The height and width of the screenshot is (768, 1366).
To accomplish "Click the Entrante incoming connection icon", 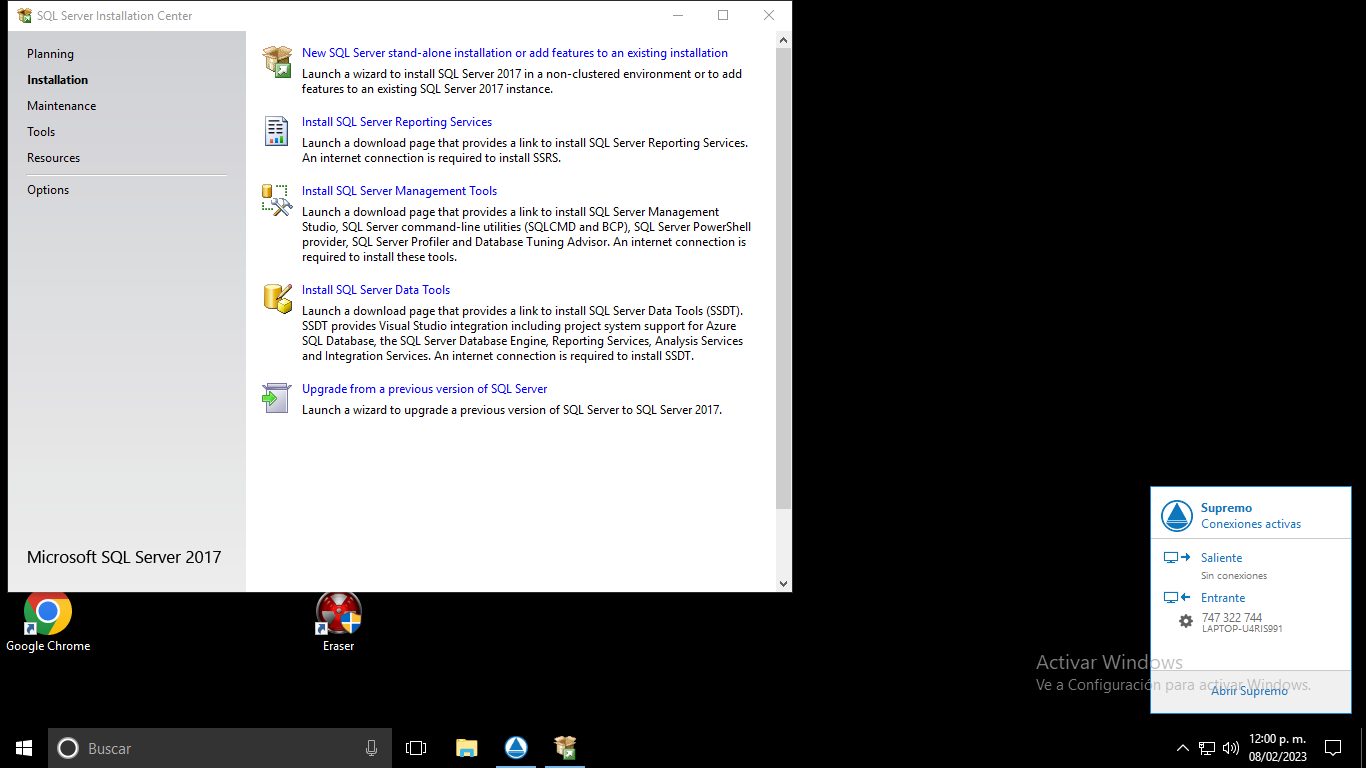I will [1177, 598].
